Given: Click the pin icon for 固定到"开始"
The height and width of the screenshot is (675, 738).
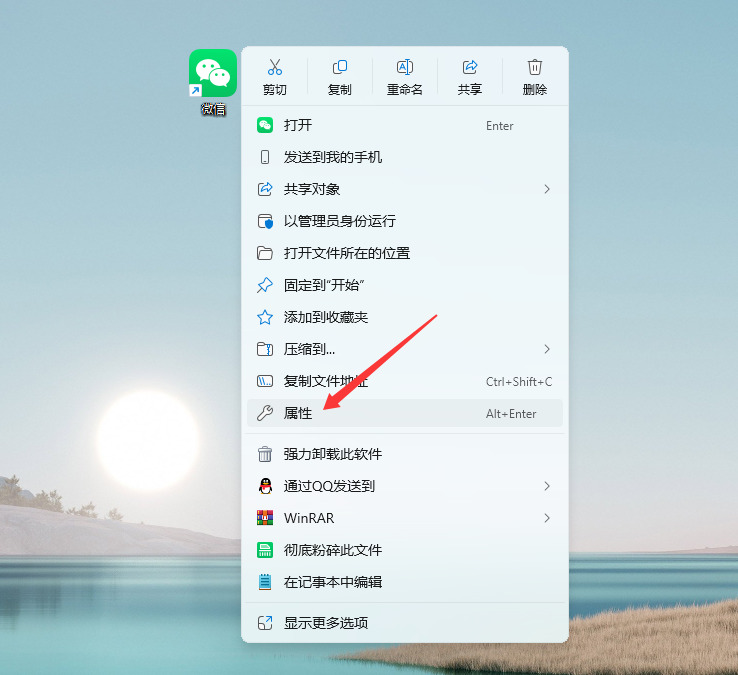Looking at the screenshot, I should pos(265,285).
